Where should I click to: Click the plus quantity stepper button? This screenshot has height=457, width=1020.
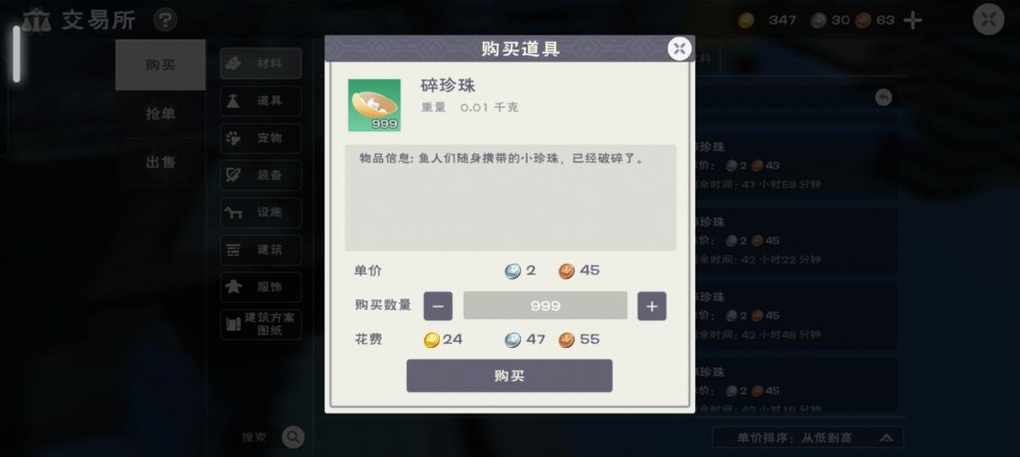coord(652,306)
